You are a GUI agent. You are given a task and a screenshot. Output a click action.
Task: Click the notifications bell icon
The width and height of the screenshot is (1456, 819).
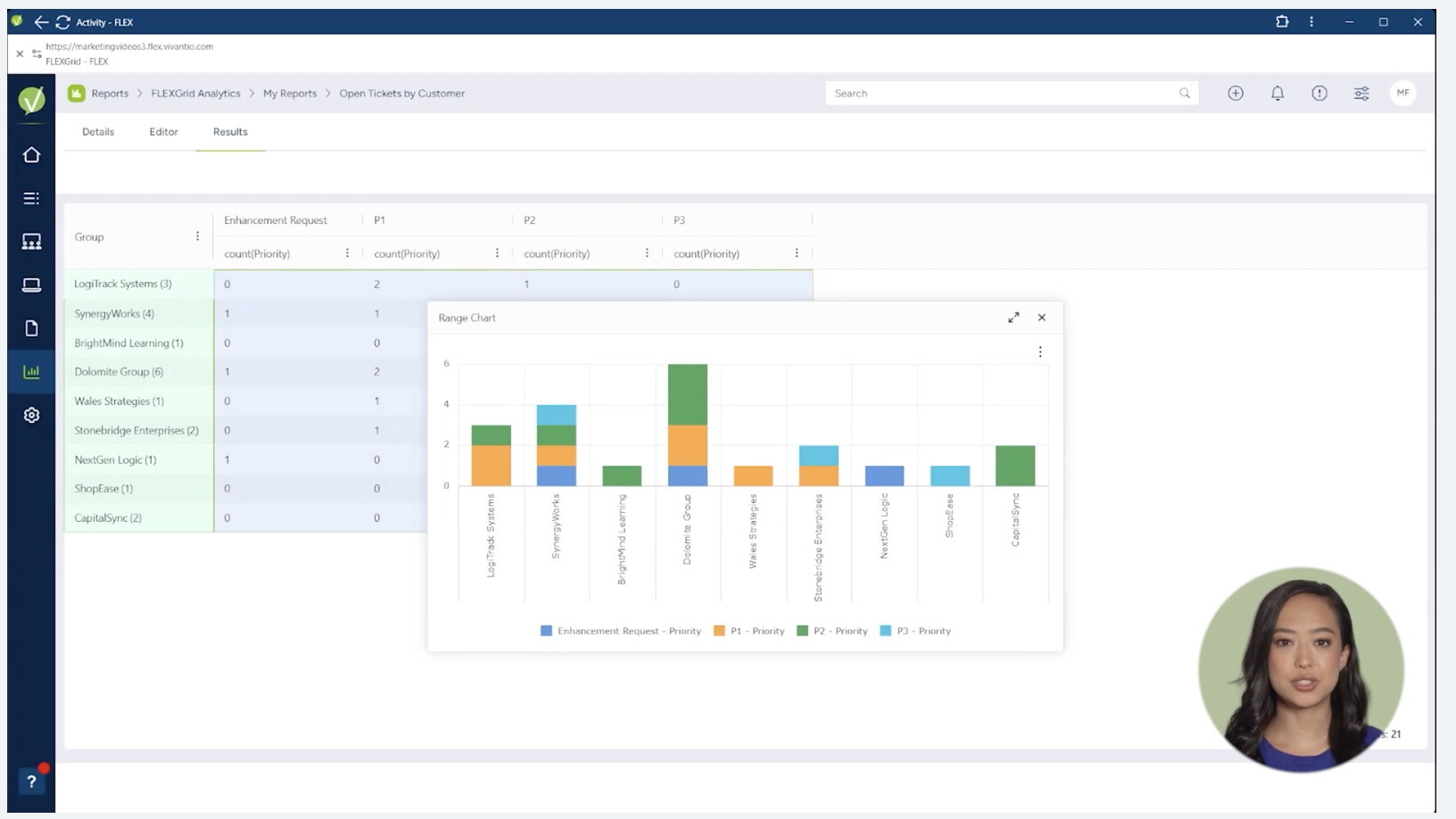pyautogui.click(x=1277, y=93)
